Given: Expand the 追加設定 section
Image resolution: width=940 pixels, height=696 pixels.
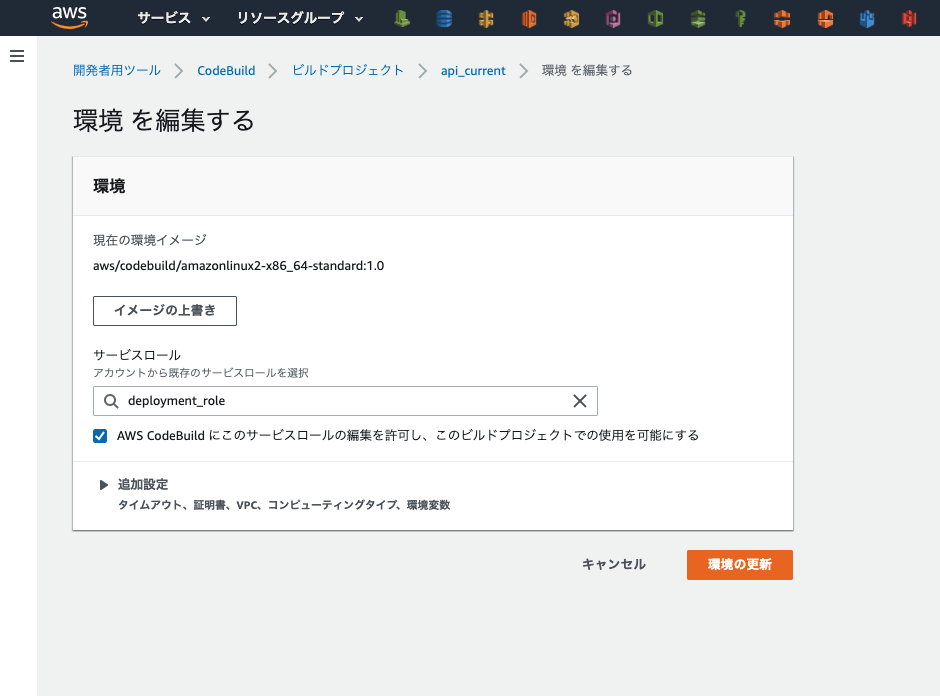Looking at the screenshot, I should (x=104, y=484).
